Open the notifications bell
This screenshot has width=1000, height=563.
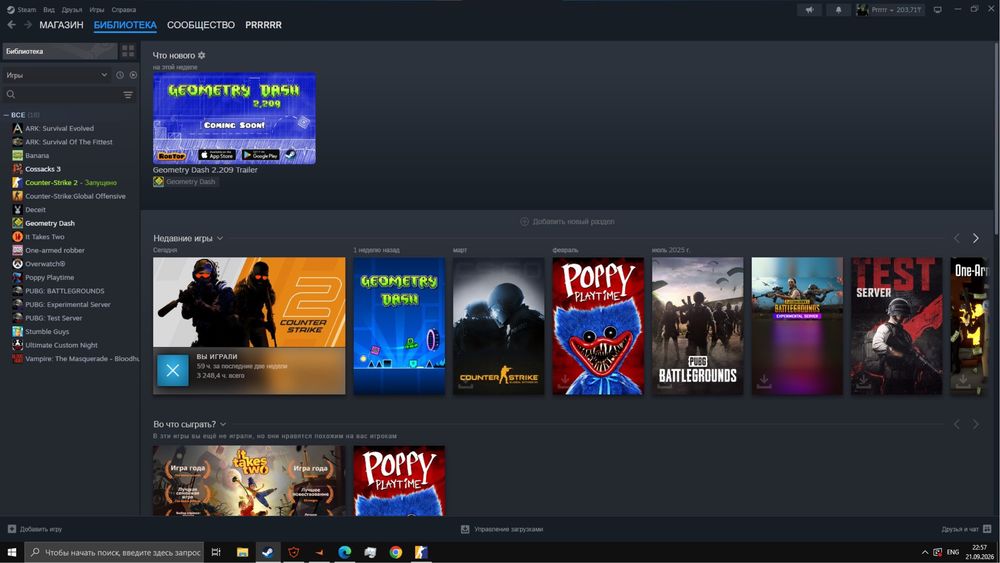838,10
